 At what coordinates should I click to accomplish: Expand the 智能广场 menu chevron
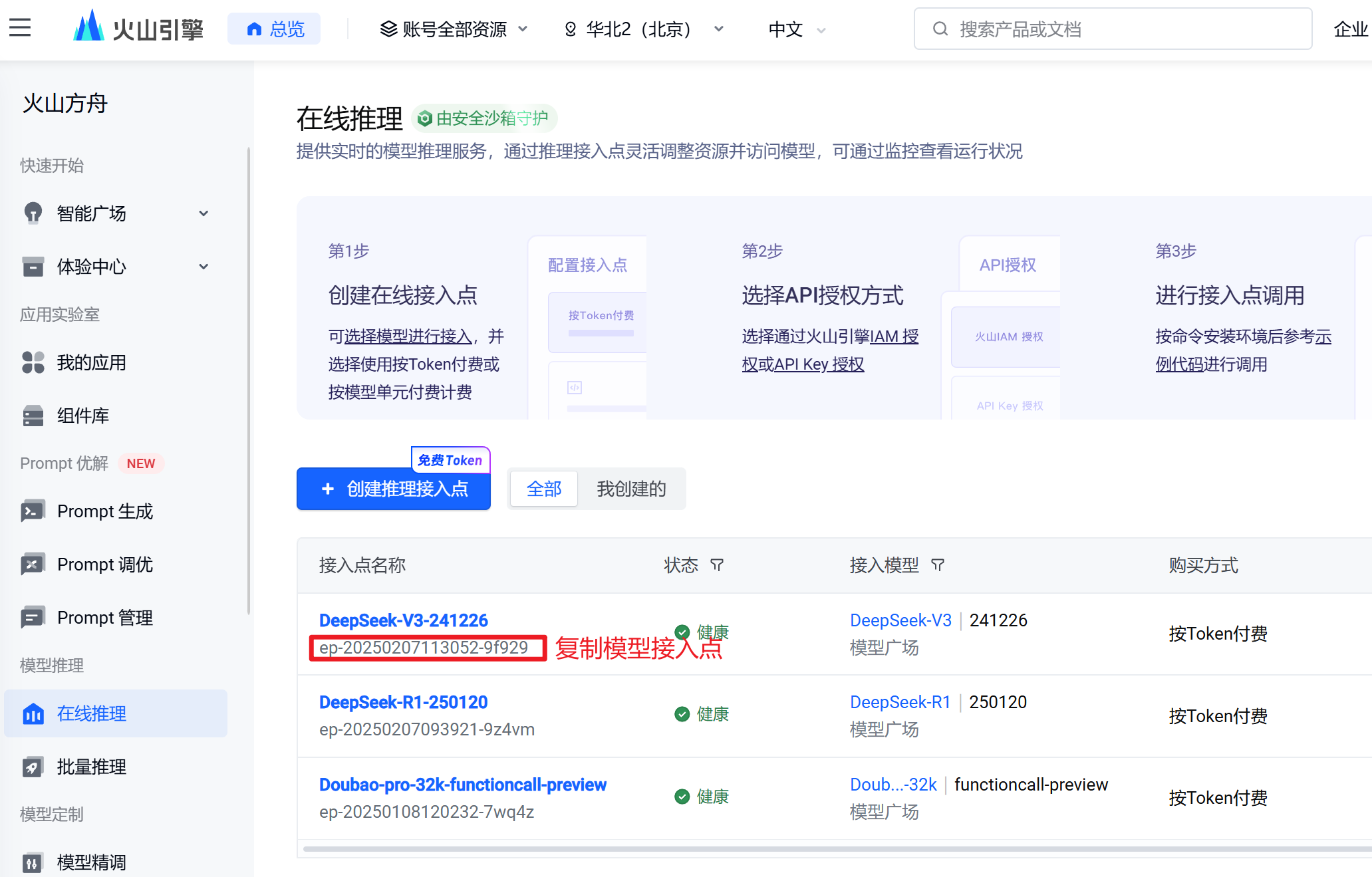[204, 213]
